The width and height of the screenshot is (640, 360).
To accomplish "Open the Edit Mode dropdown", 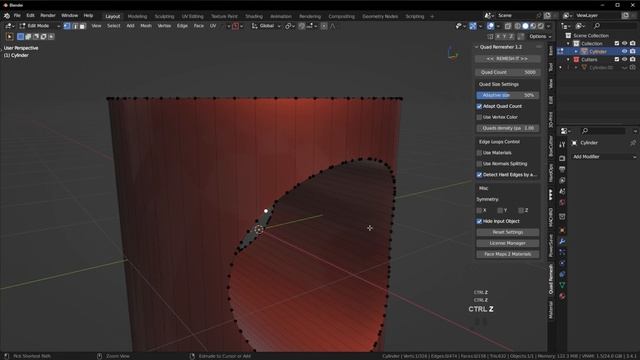I will [x=40, y=26].
